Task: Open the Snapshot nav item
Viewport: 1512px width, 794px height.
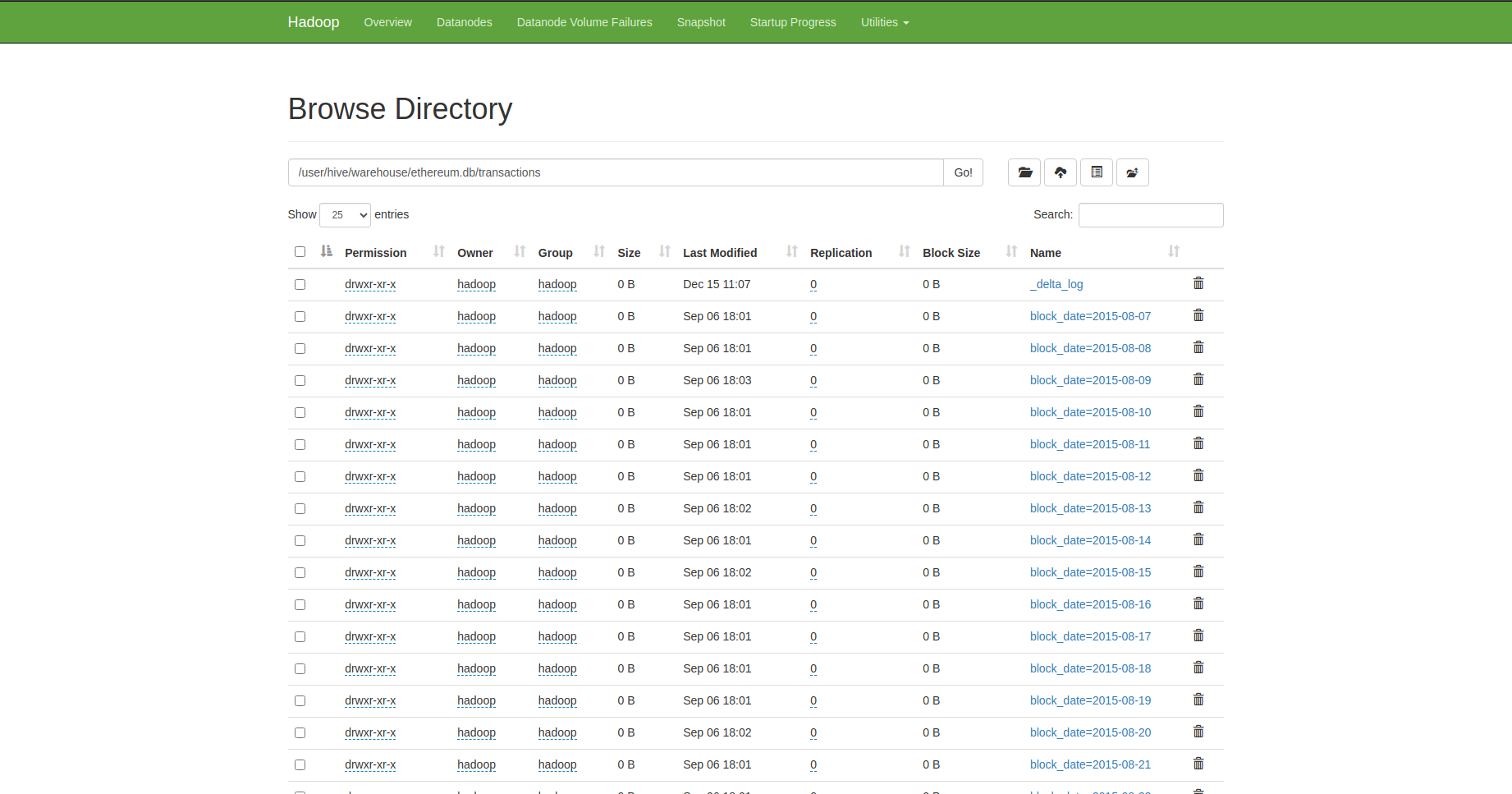Action: (x=701, y=22)
